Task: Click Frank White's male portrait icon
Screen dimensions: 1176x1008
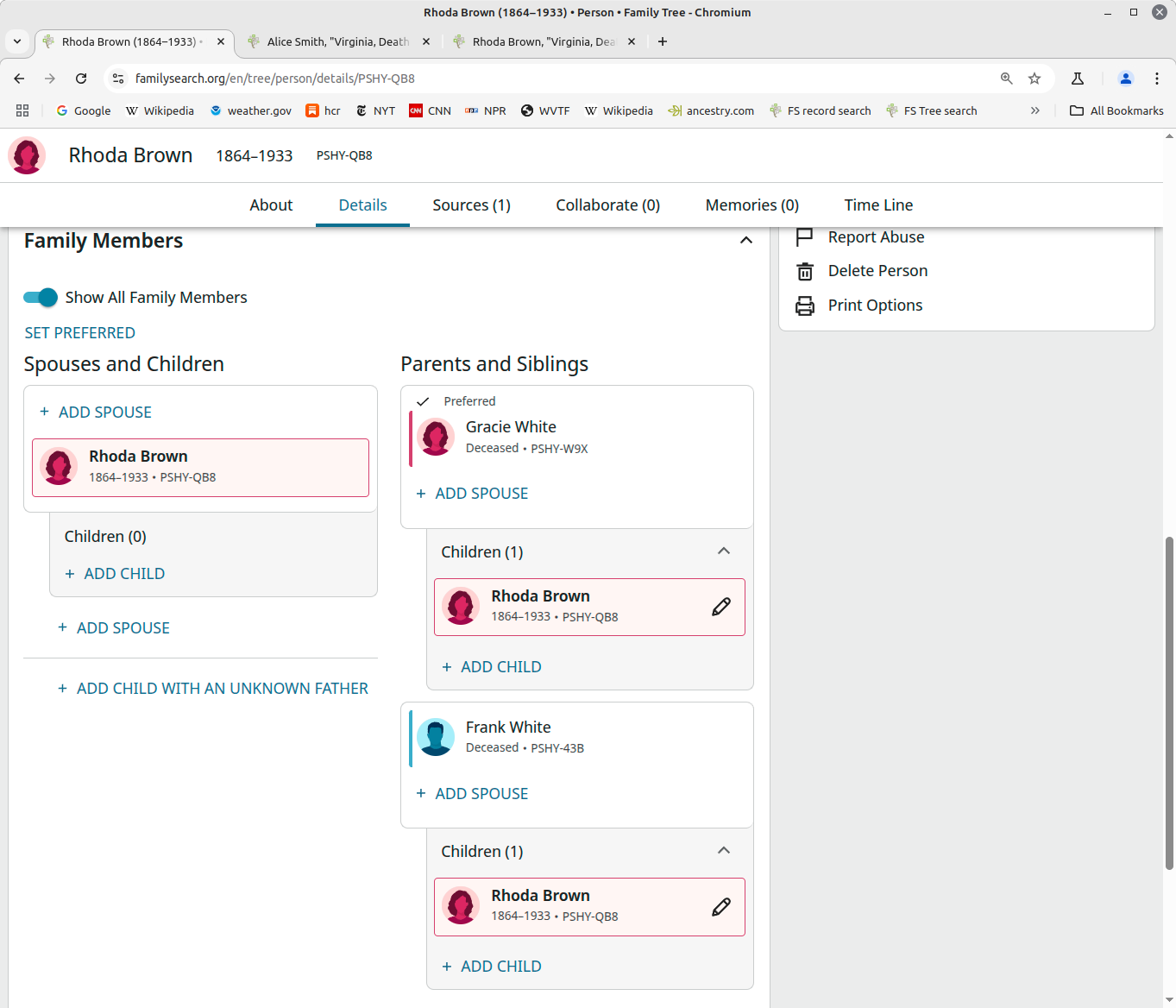Action: click(436, 737)
